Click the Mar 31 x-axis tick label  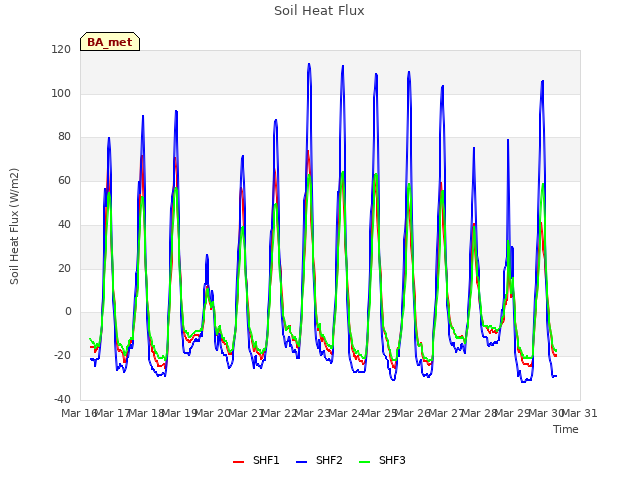click(580, 413)
